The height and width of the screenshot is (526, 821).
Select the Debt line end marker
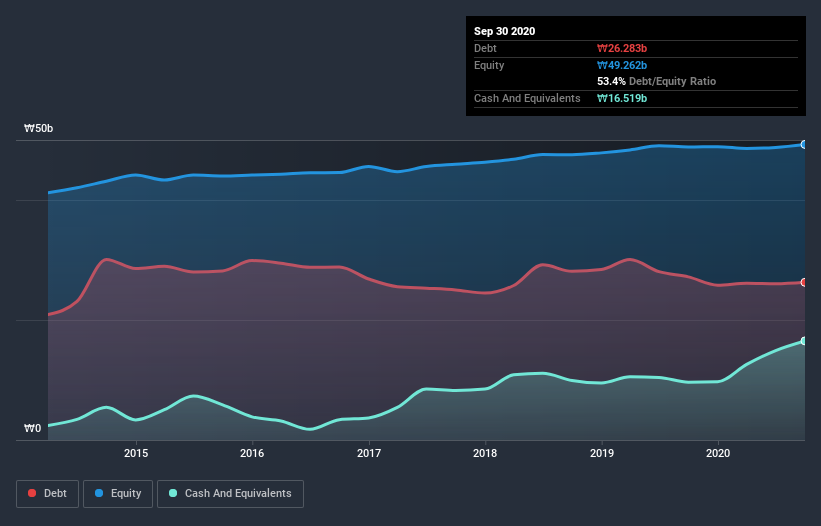point(804,283)
